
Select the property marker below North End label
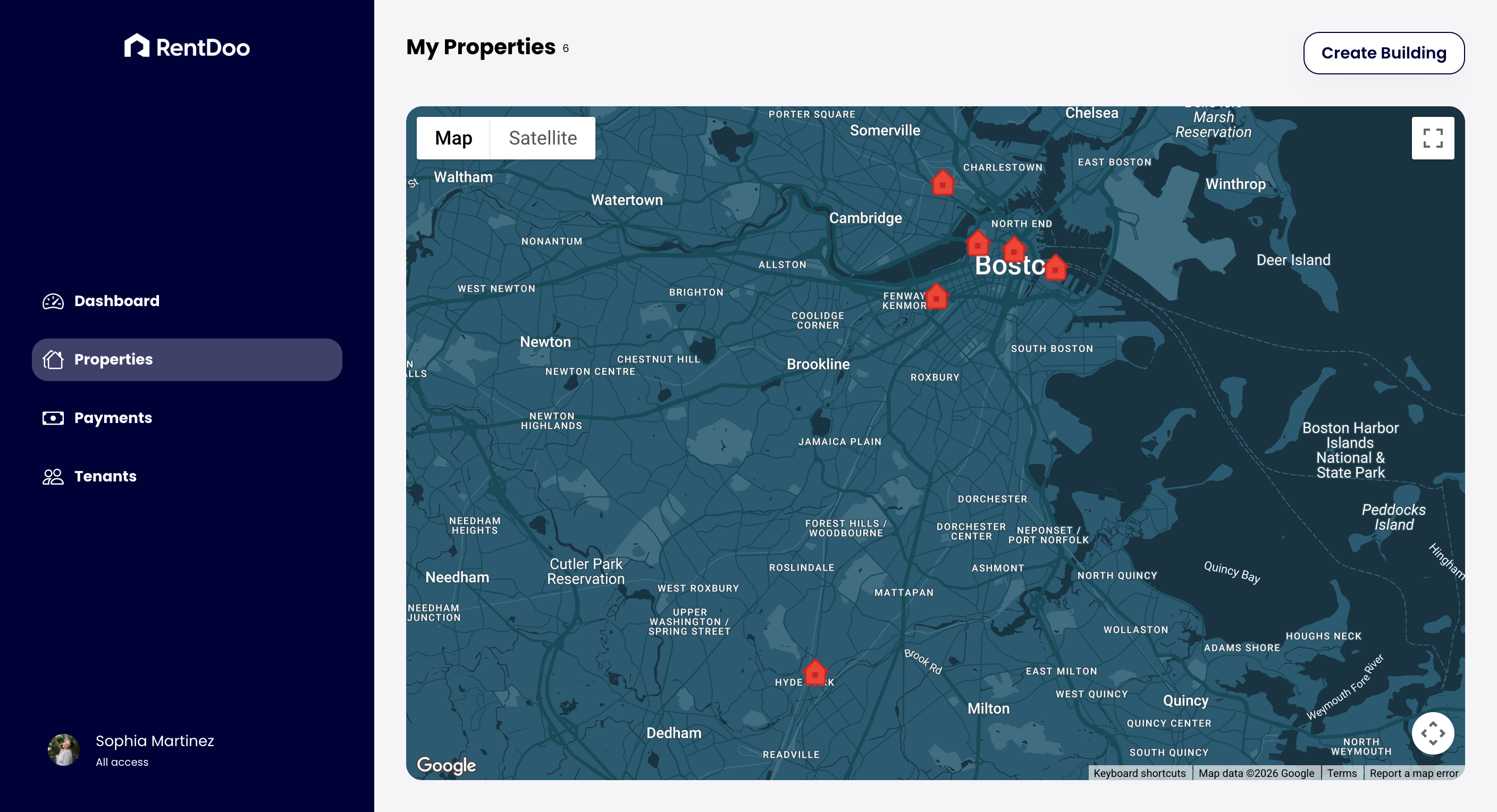[1014, 249]
